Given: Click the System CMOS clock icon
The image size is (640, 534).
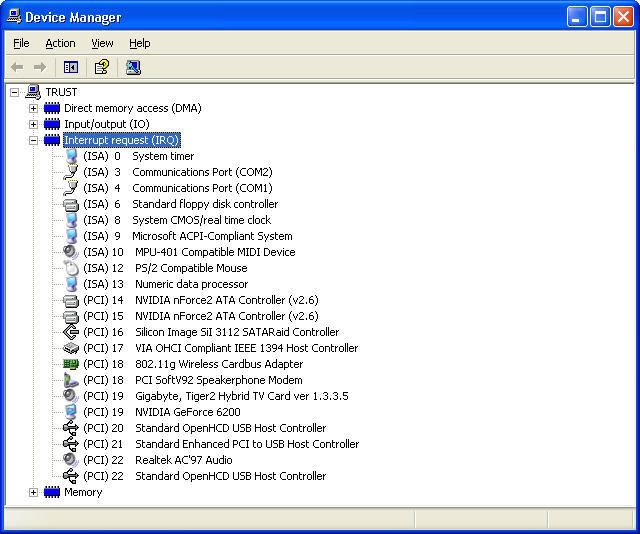Looking at the screenshot, I should [x=71, y=220].
